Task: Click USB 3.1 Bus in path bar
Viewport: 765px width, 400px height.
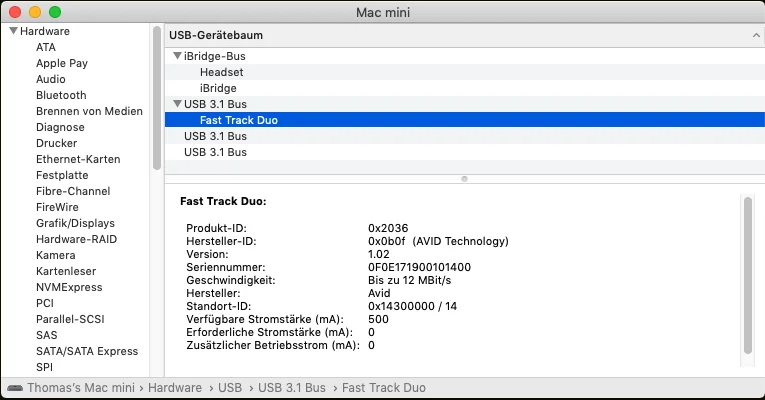Action: pos(292,388)
